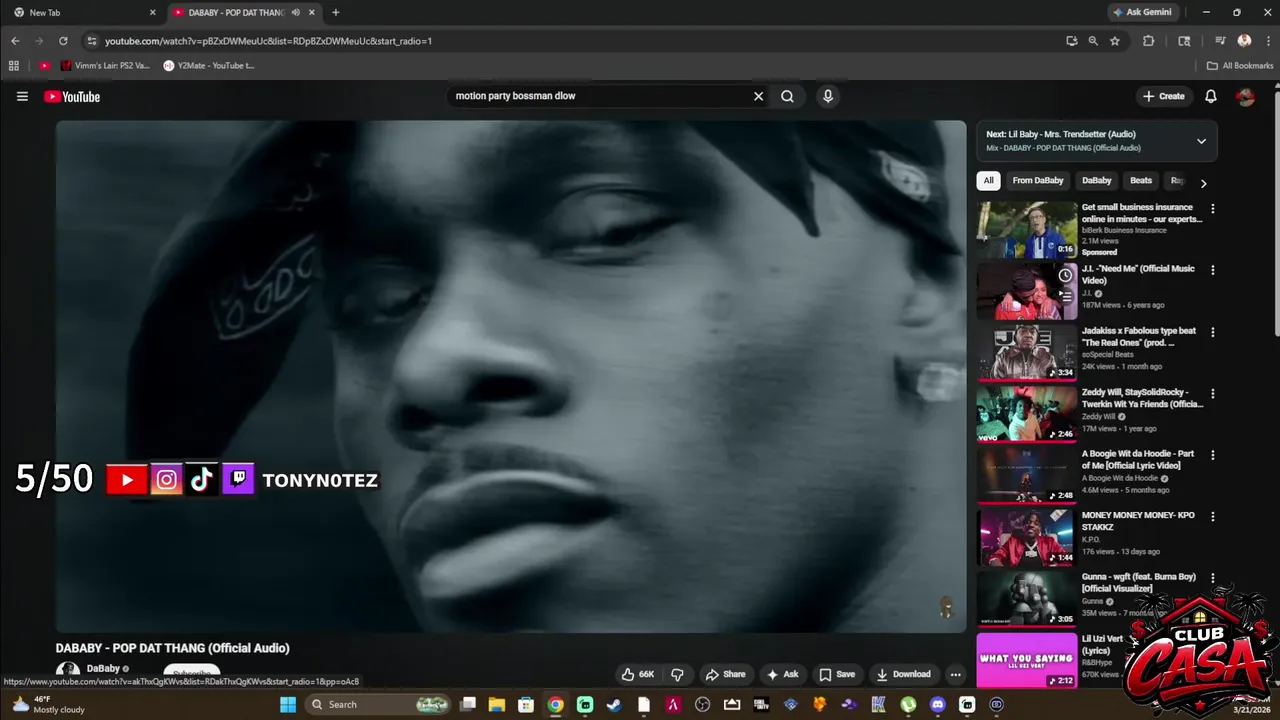This screenshot has height=720, width=1280.
Task: Switch to the New Tab tab
Action: (x=84, y=12)
